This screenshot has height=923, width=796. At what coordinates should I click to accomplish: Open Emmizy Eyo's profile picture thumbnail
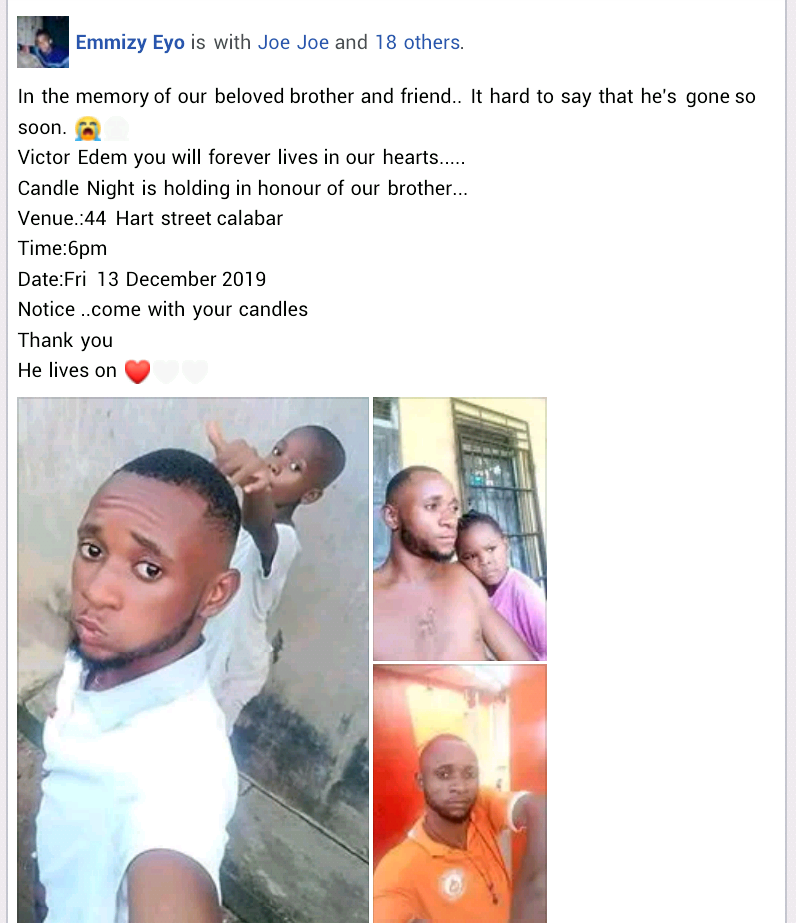(x=42, y=42)
